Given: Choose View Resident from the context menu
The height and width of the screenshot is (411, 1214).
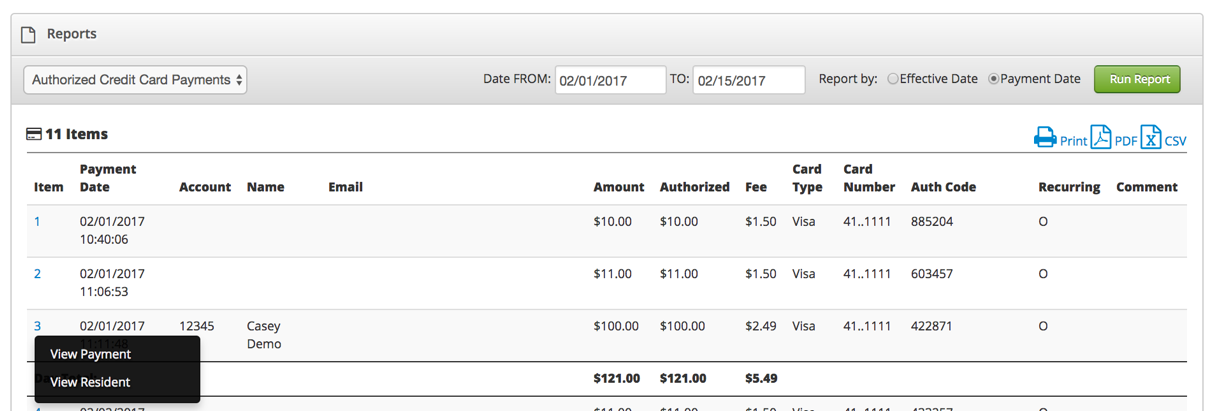Looking at the screenshot, I should click(90, 382).
